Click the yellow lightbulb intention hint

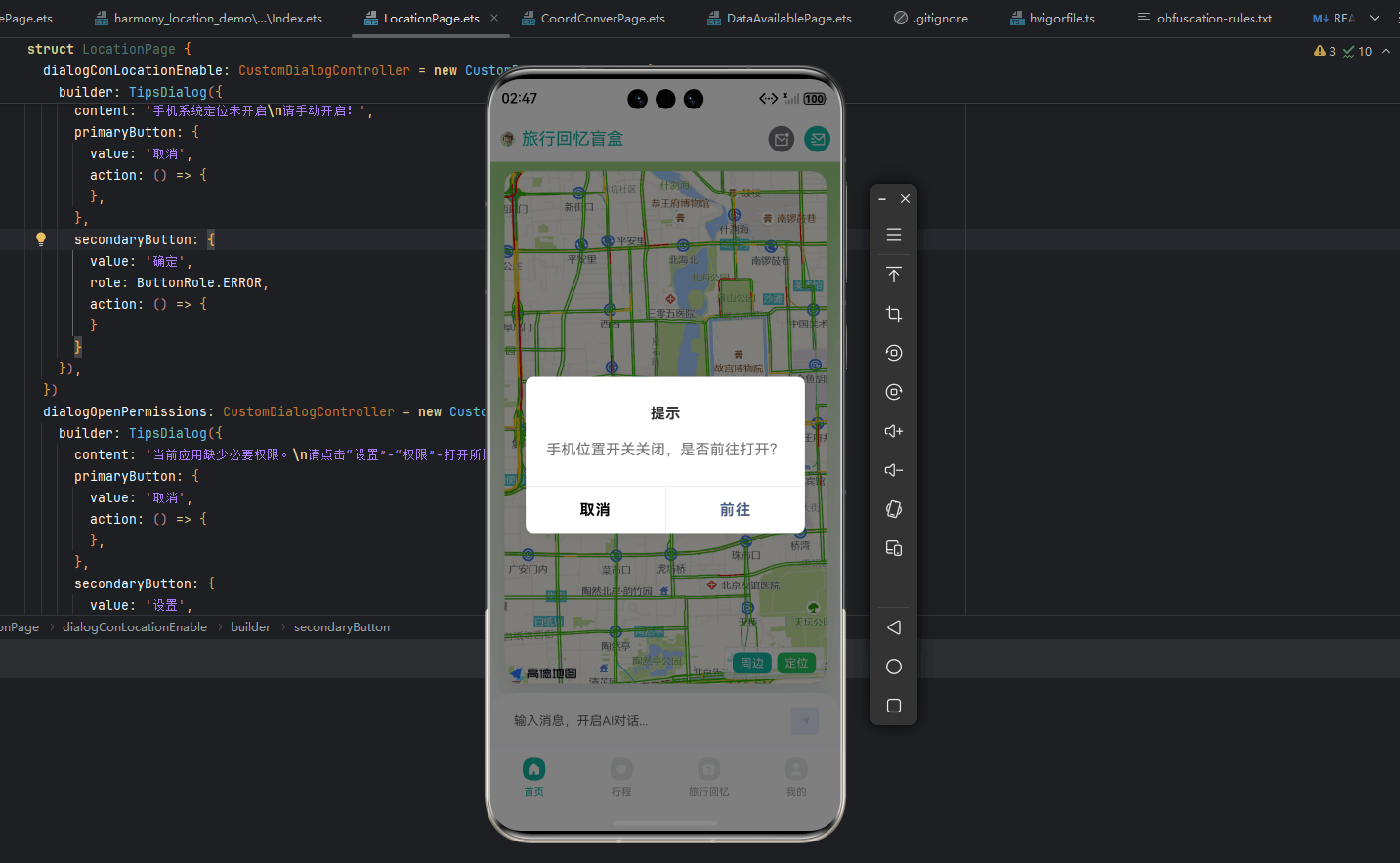[x=41, y=239]
